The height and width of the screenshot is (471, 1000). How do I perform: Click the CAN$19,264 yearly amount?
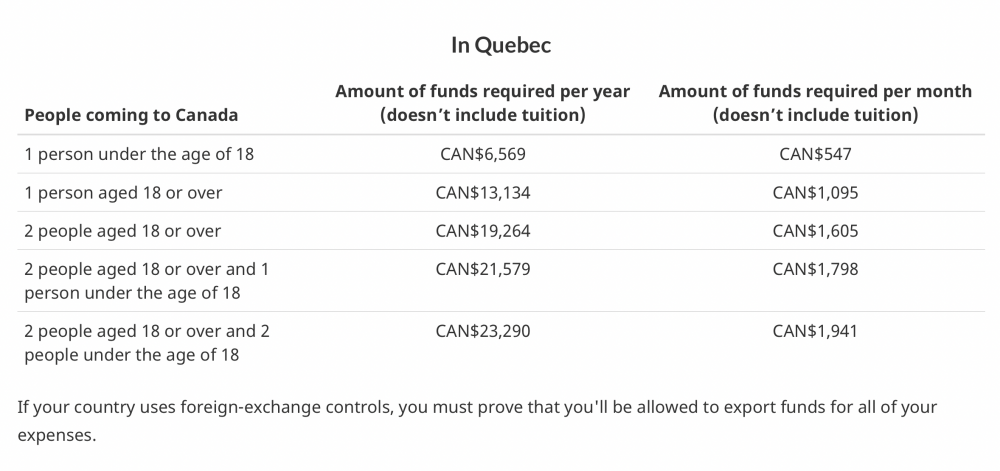(x=483, y=231)
